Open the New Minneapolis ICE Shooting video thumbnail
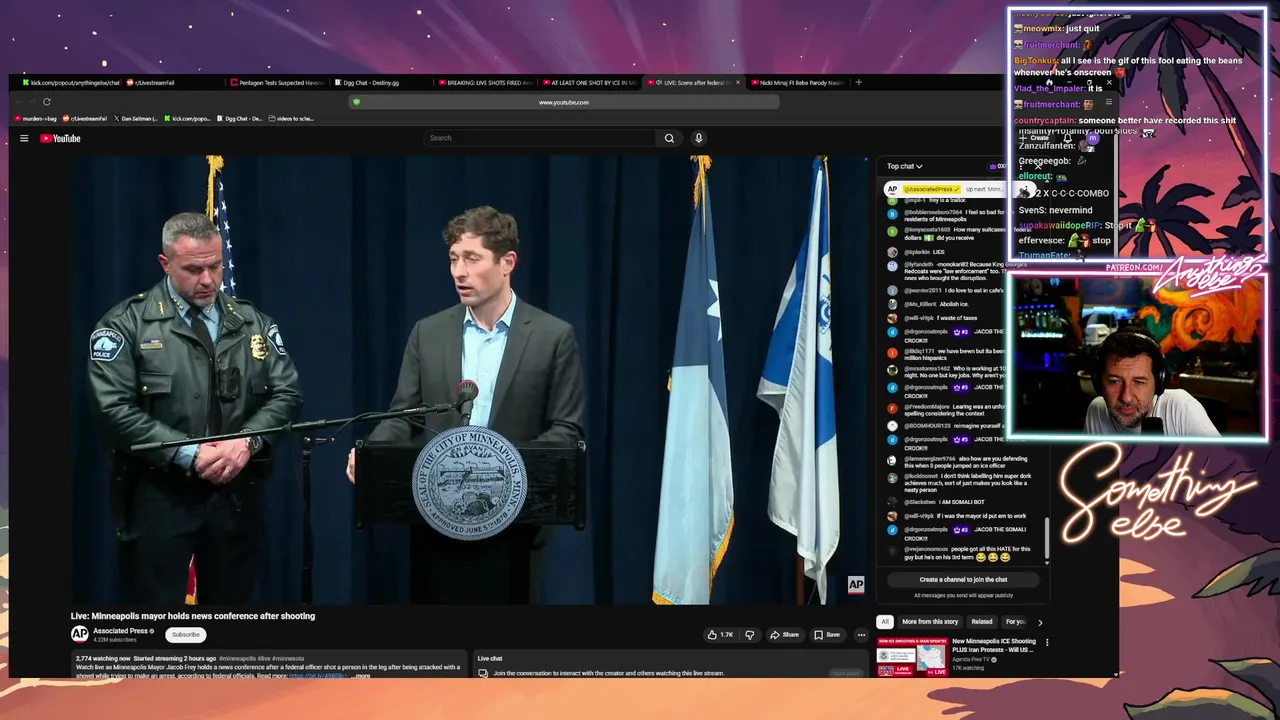 (911, 657)
